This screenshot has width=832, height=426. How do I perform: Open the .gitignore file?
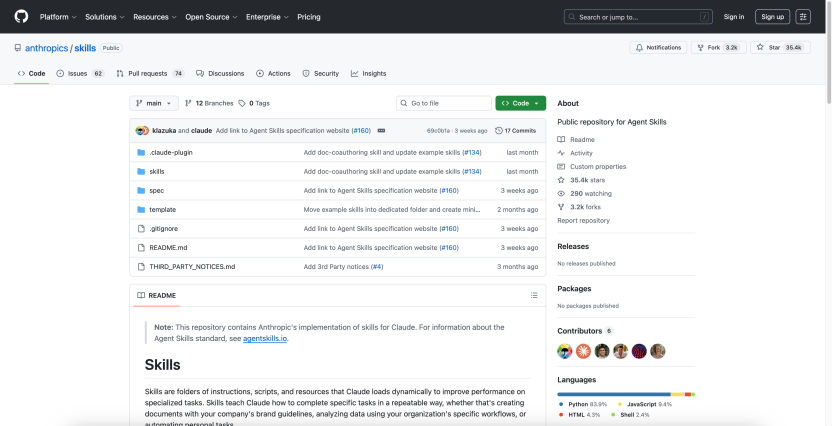163,228
